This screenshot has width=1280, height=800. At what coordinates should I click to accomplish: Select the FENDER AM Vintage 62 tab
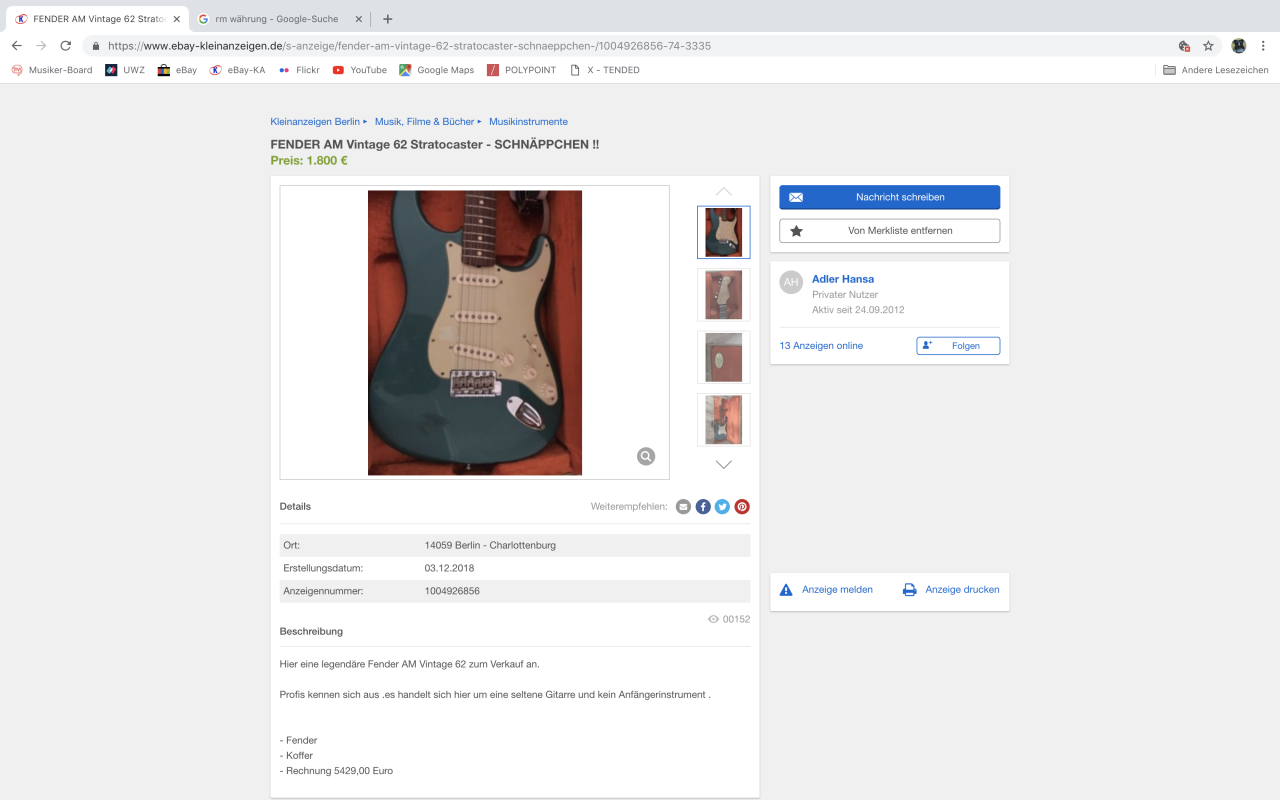click(x=96, y=19)
